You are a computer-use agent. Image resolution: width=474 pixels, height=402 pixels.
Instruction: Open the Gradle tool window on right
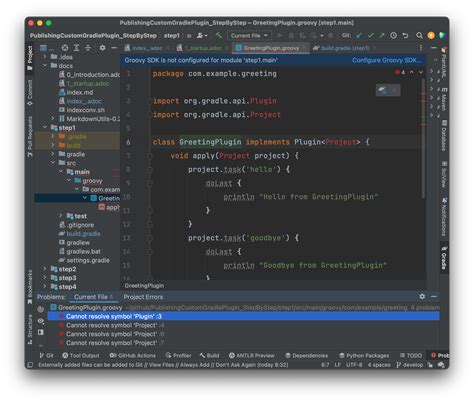pos(444,257)
